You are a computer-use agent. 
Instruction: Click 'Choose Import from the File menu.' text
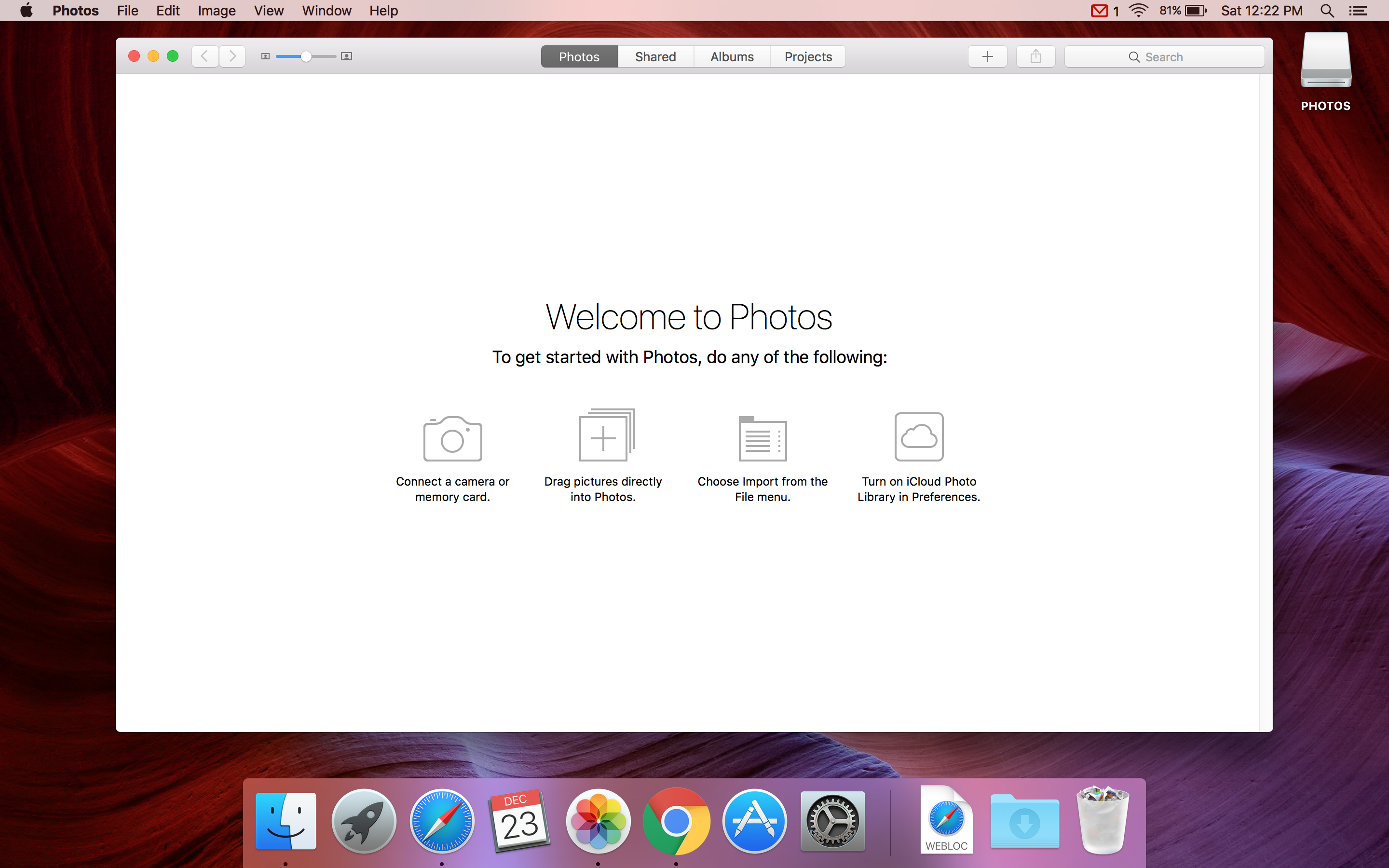[762, 489]
